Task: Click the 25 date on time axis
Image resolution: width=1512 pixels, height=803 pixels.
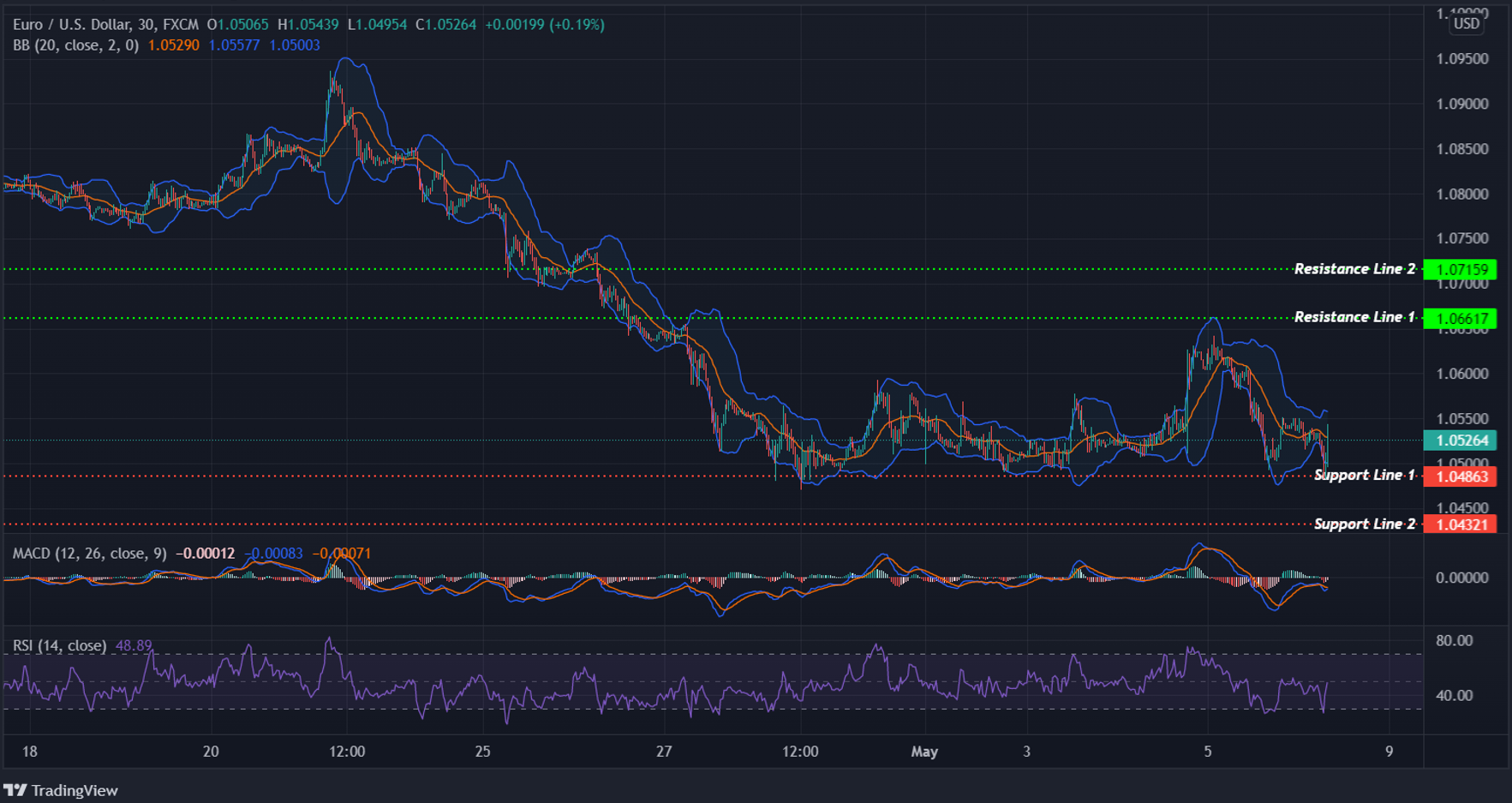Action: (483, 752)
